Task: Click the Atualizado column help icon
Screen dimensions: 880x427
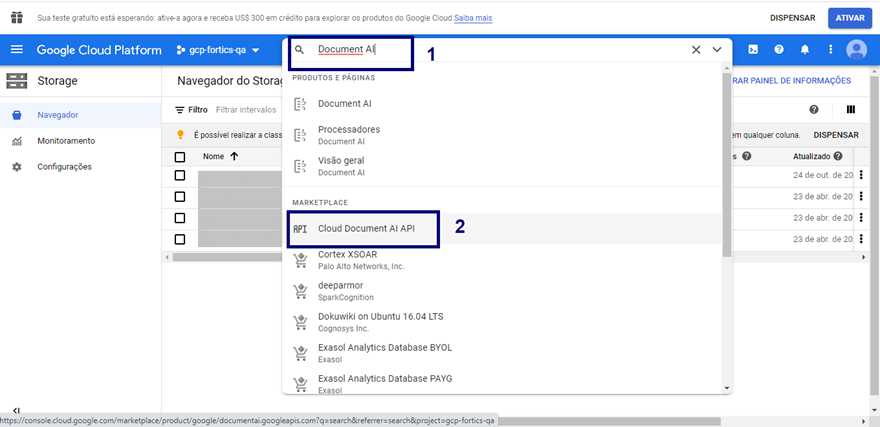Action: pyautogui.click(x=838, y=157)
